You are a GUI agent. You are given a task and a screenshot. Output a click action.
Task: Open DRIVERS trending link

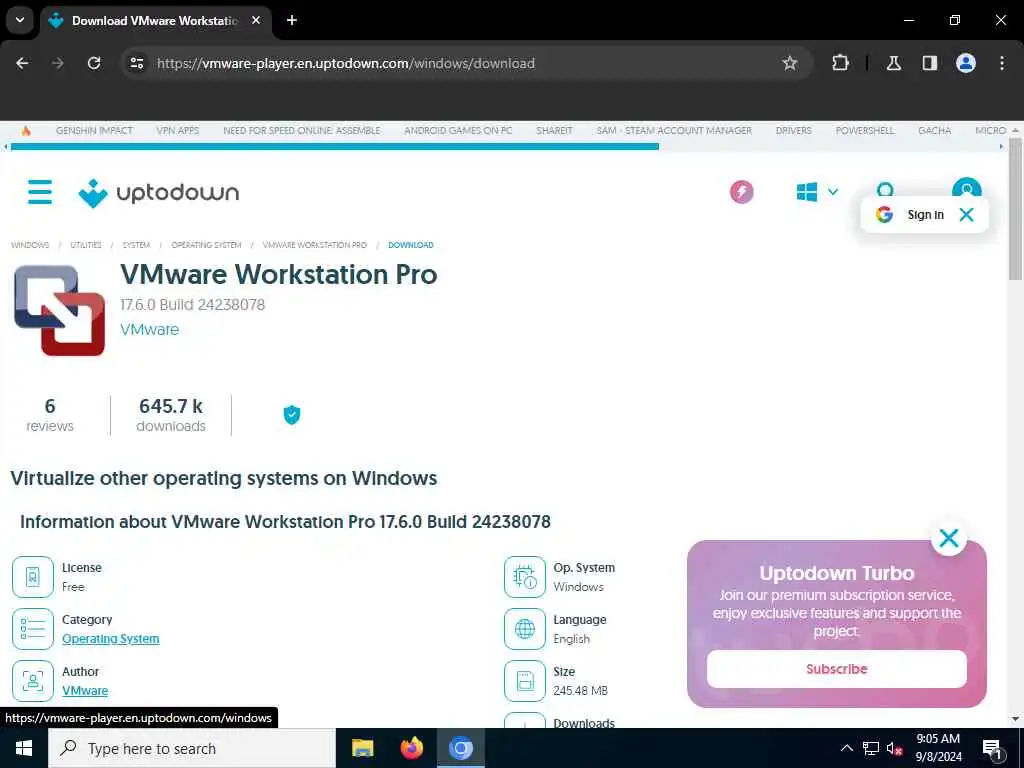(793, 131)
